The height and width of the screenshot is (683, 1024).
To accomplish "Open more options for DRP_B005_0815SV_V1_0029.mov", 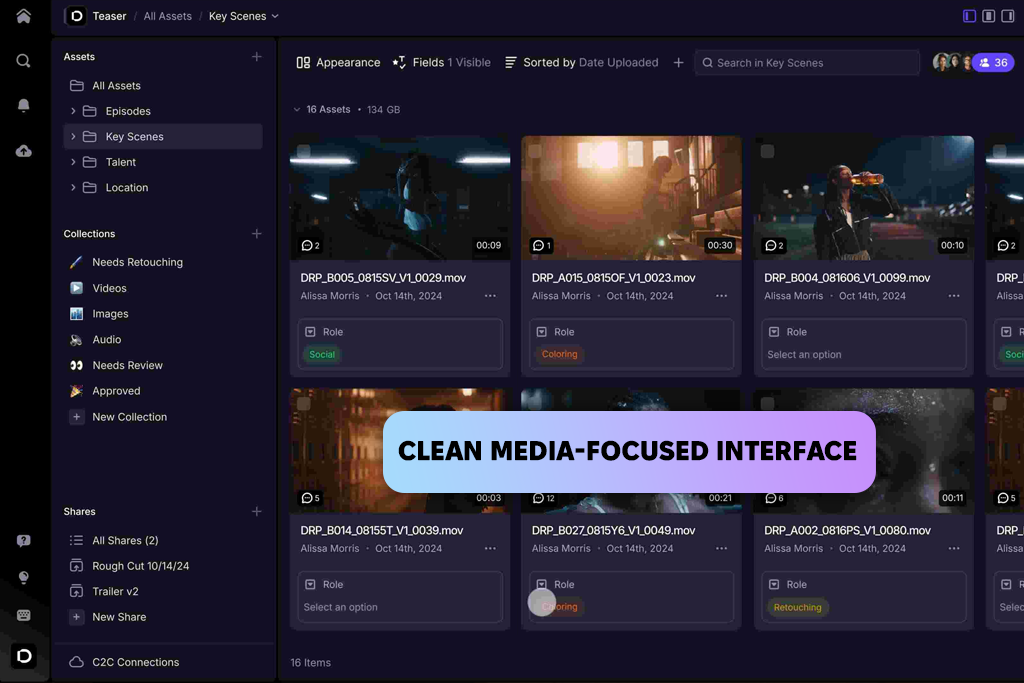I will tap(490, 296).
